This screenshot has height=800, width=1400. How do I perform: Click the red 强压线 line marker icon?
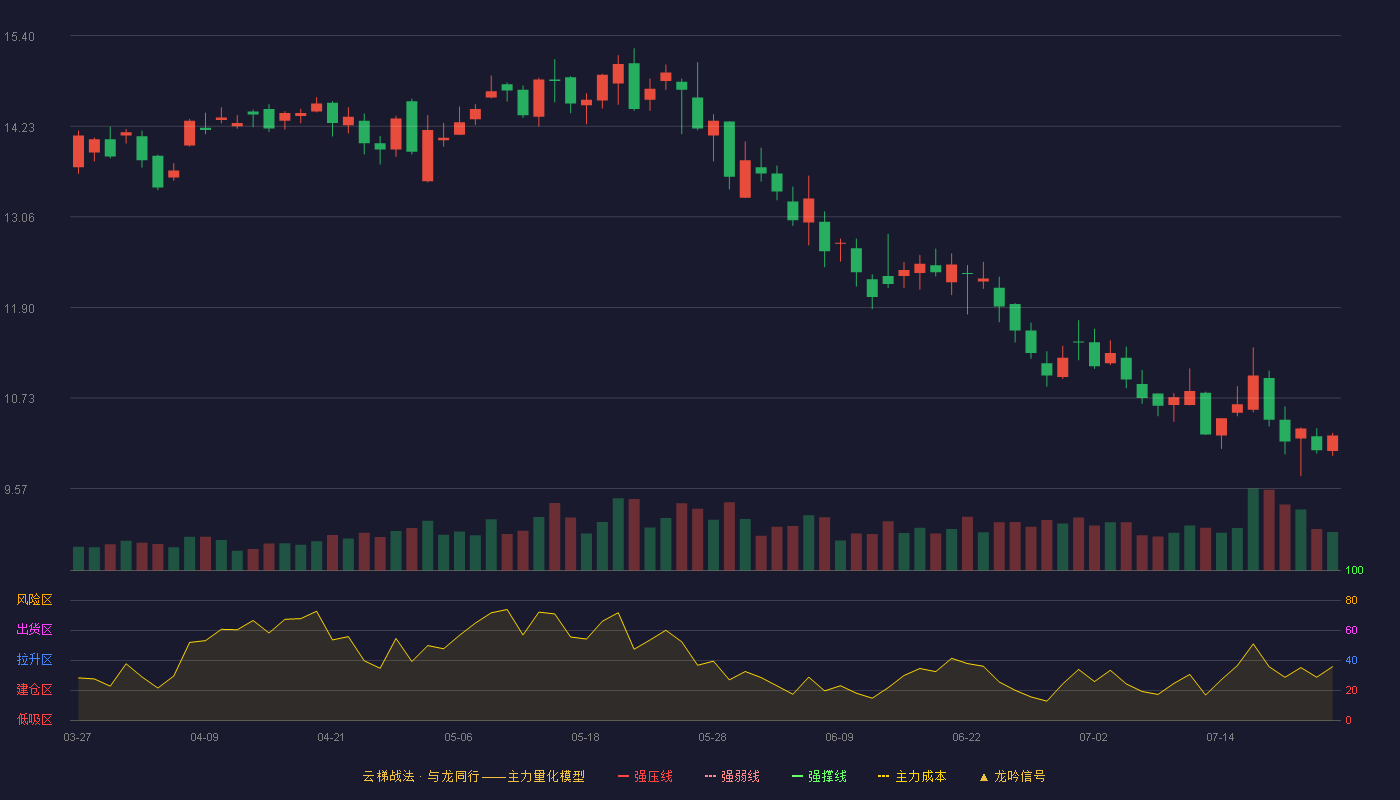623,776
